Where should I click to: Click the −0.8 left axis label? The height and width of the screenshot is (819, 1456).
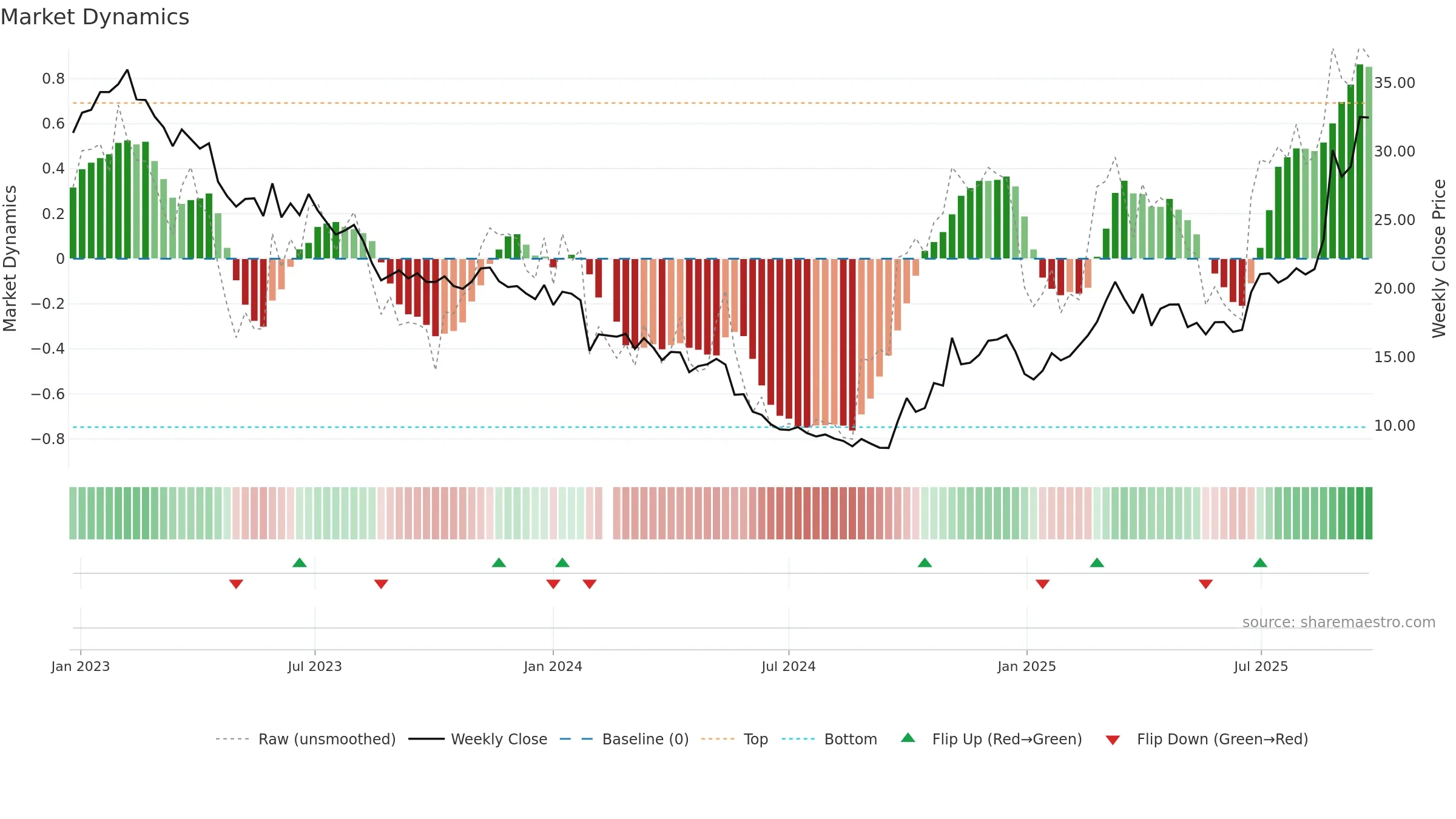(x=48, y=439)
